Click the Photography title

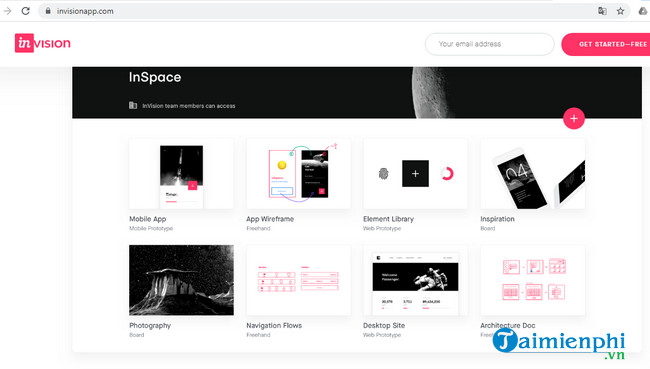click(150, 325)
